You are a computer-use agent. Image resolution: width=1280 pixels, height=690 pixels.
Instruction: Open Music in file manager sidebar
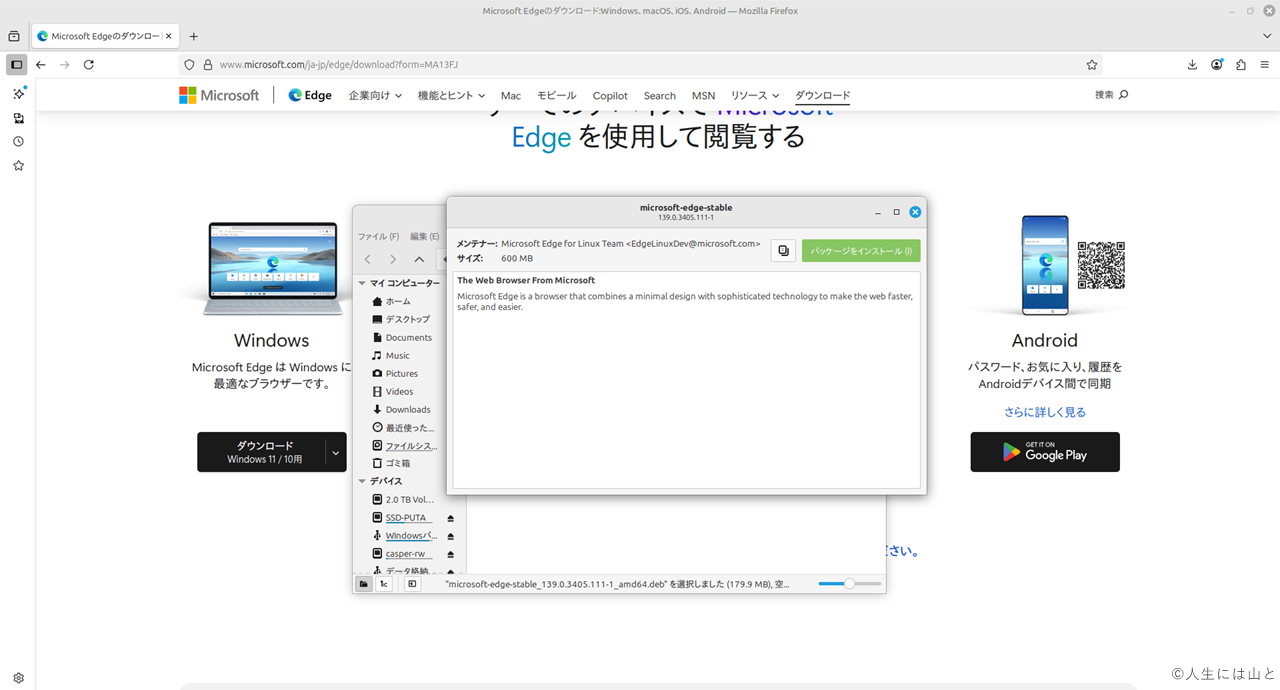coord(390,355)
